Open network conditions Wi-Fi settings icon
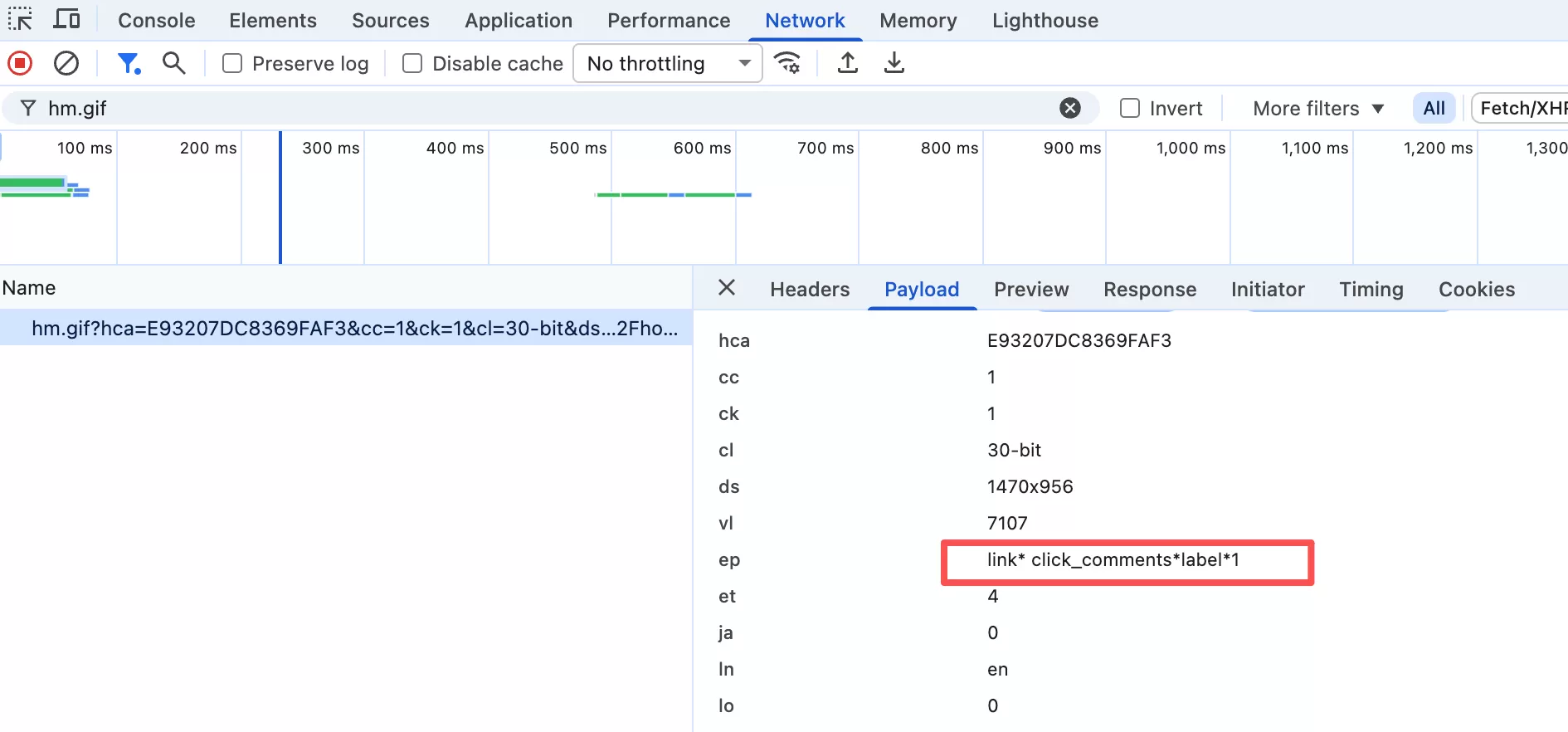 tap(786, 63)
